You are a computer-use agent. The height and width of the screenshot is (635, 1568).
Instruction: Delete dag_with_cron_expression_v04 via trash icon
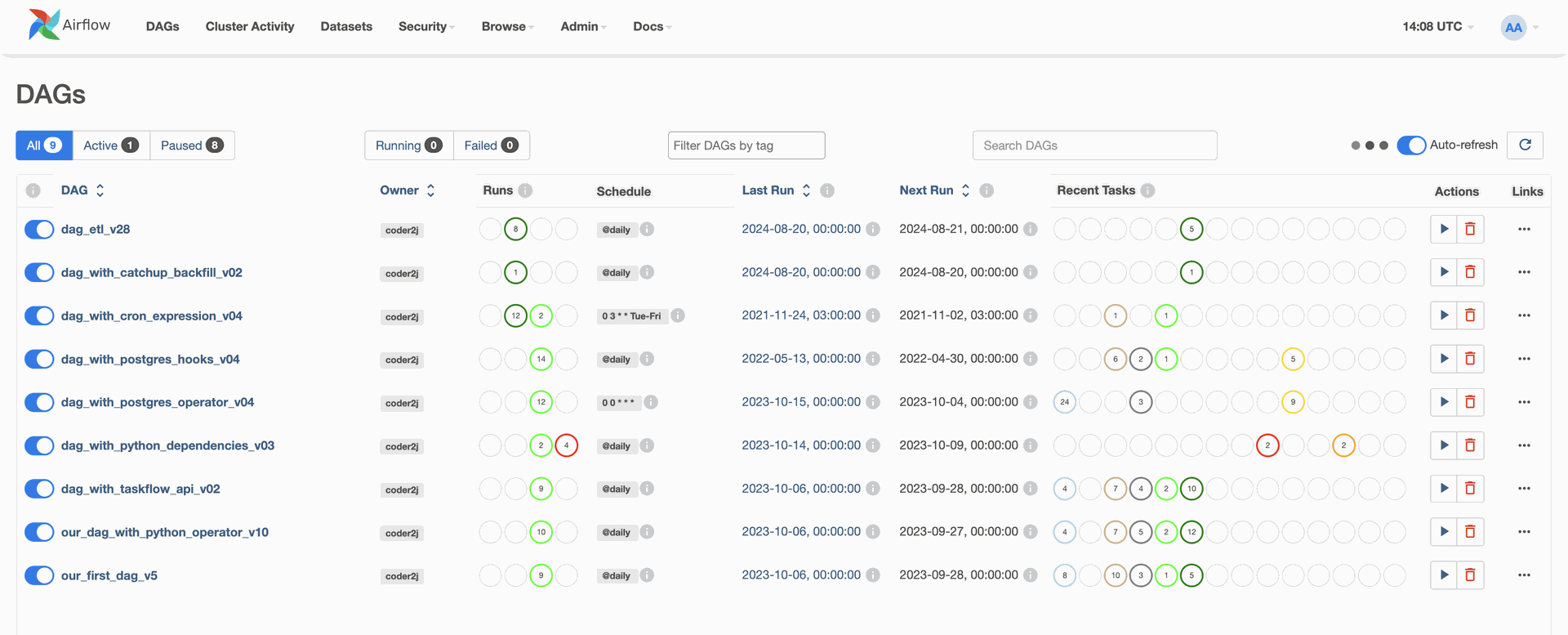point(1470,315)
